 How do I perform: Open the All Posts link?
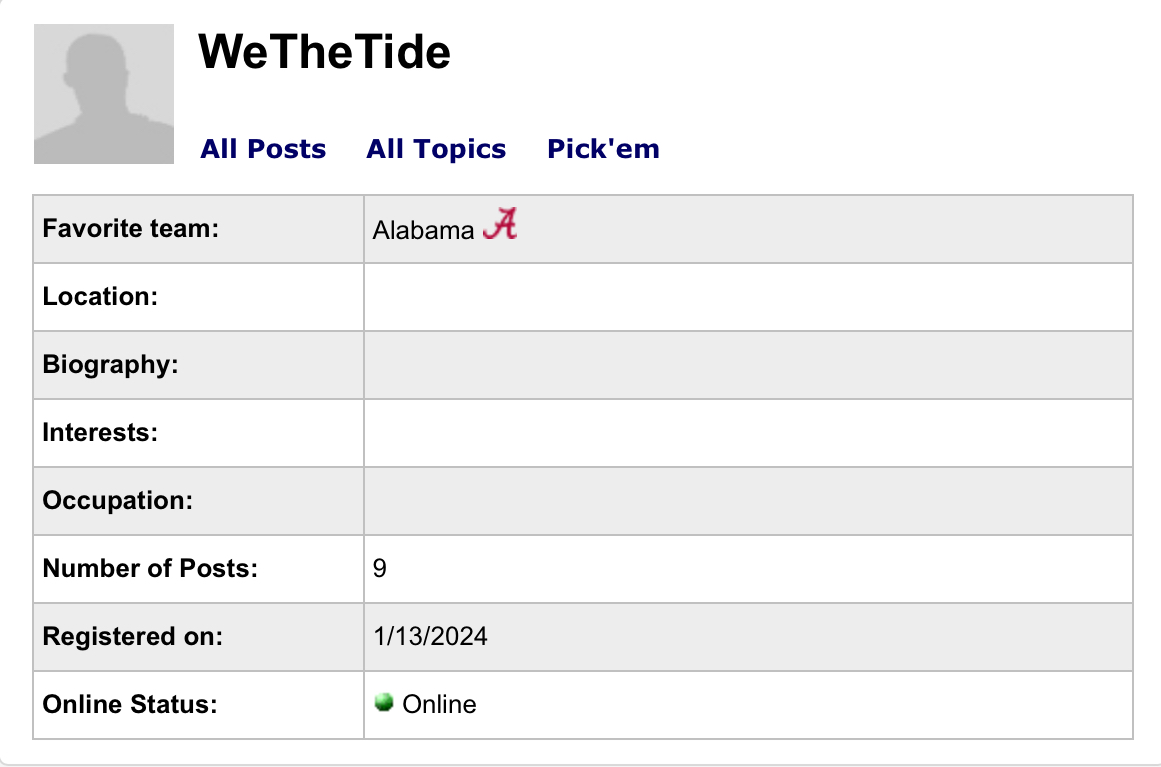[x=263, y=149]
